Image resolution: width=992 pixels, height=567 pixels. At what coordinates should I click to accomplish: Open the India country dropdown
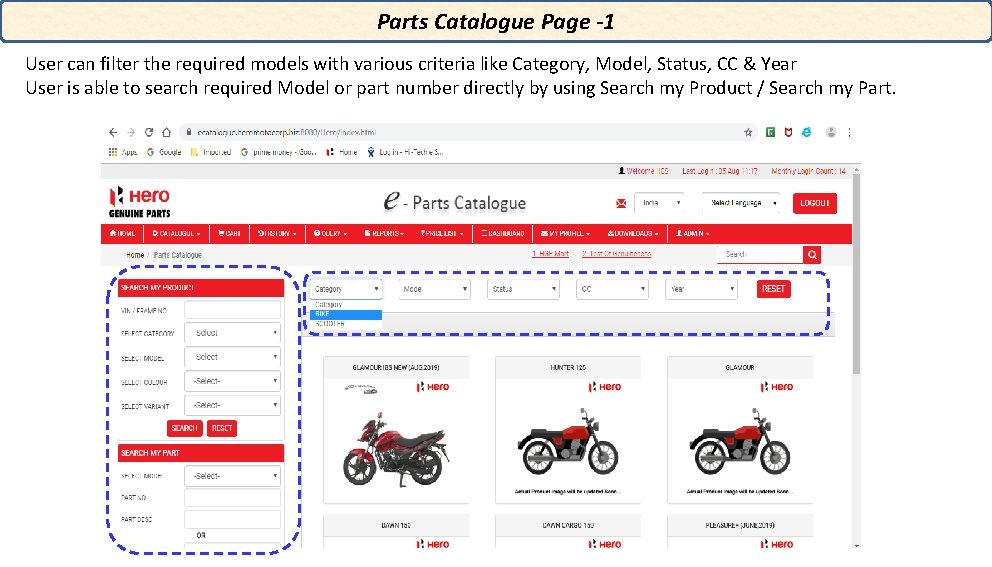click(659, 203)
